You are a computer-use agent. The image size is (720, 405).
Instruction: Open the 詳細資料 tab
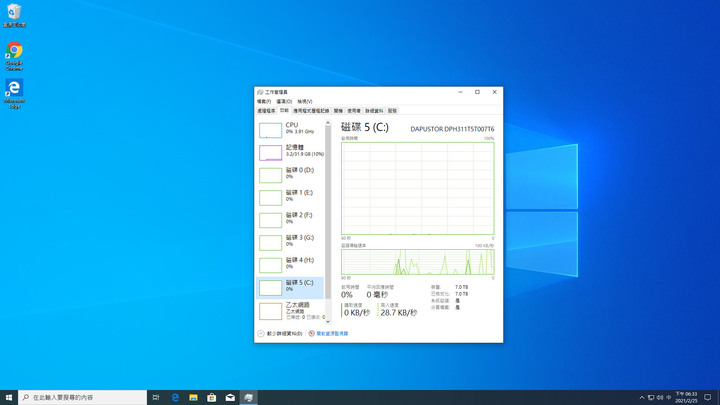[x=374, y=111]
